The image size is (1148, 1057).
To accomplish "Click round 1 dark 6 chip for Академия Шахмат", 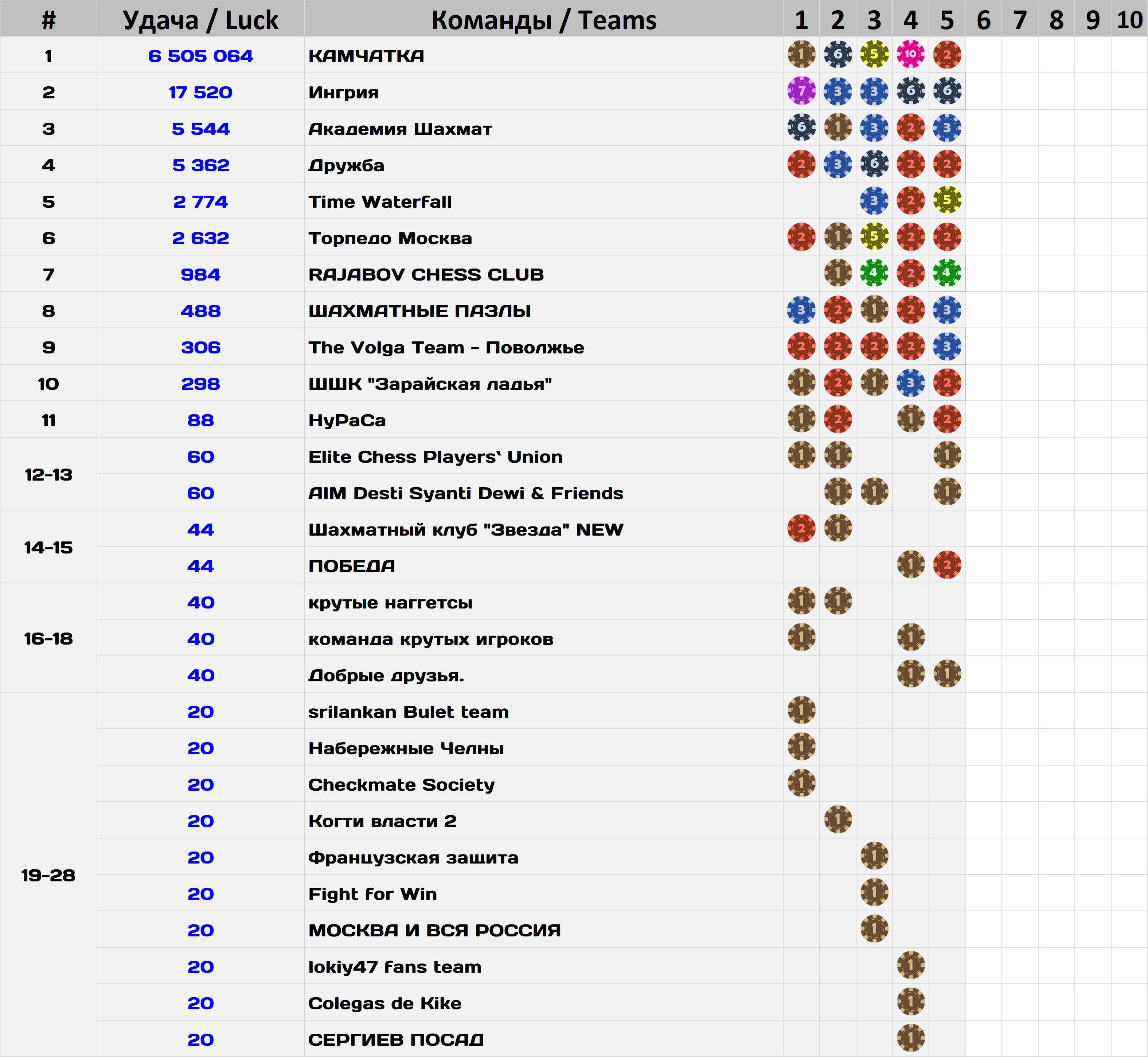I will pyautogui.click(x=801, y=128).
